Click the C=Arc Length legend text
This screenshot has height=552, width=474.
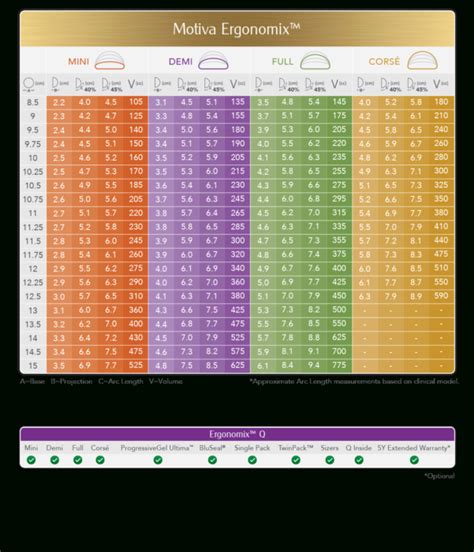point(121,381)
